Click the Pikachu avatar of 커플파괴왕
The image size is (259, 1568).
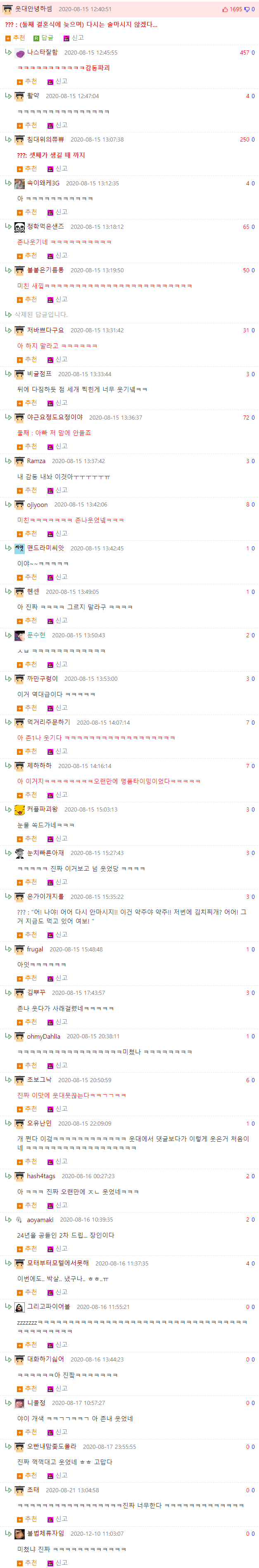pyautogui.click(x=19, y=809)
